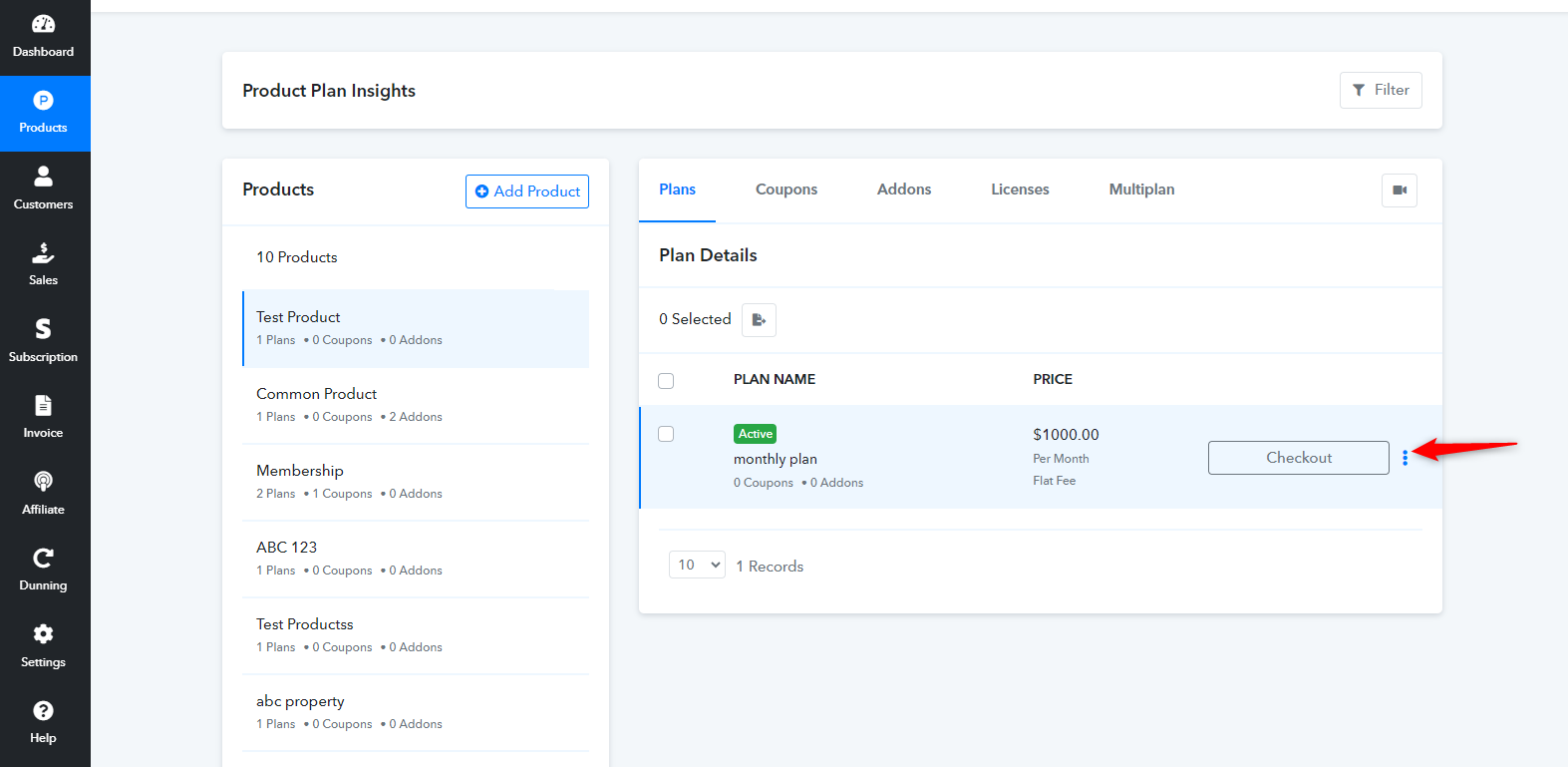1568x767 pixels.
Task: Click the PRICE column header
Action: coord(1053,379)
